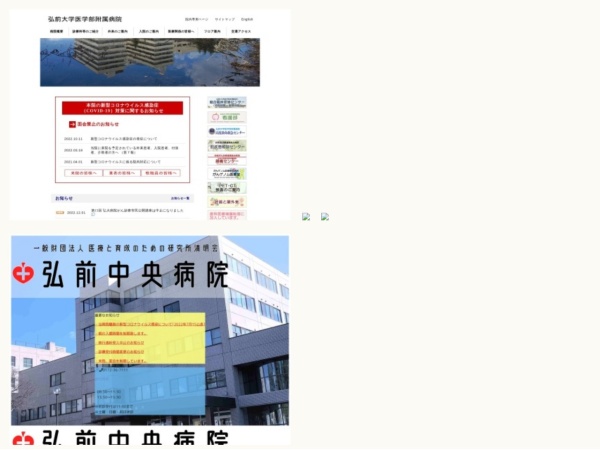The image size is (600, 450).
Task: Open the 総合臨床研修センター sidebar banner
Action: point(227,103)
